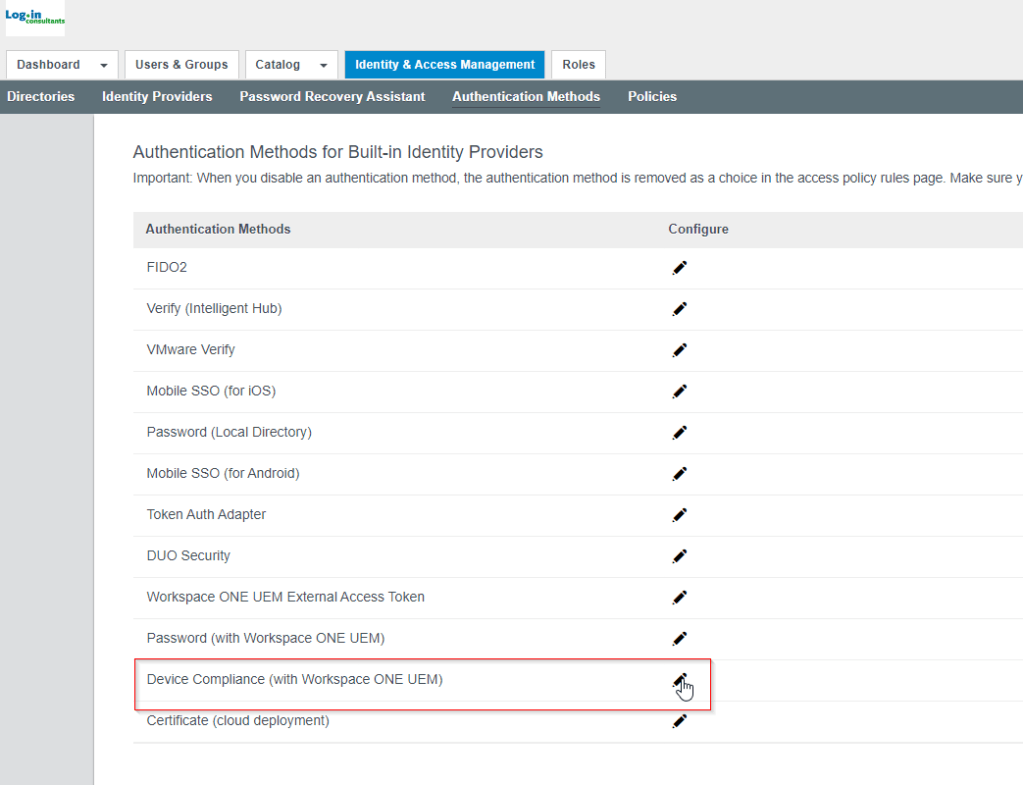The width and height of the screenshot is (1023, 785).
Task: Edit Password (Local Directory) settings
Action: (680, 432)
